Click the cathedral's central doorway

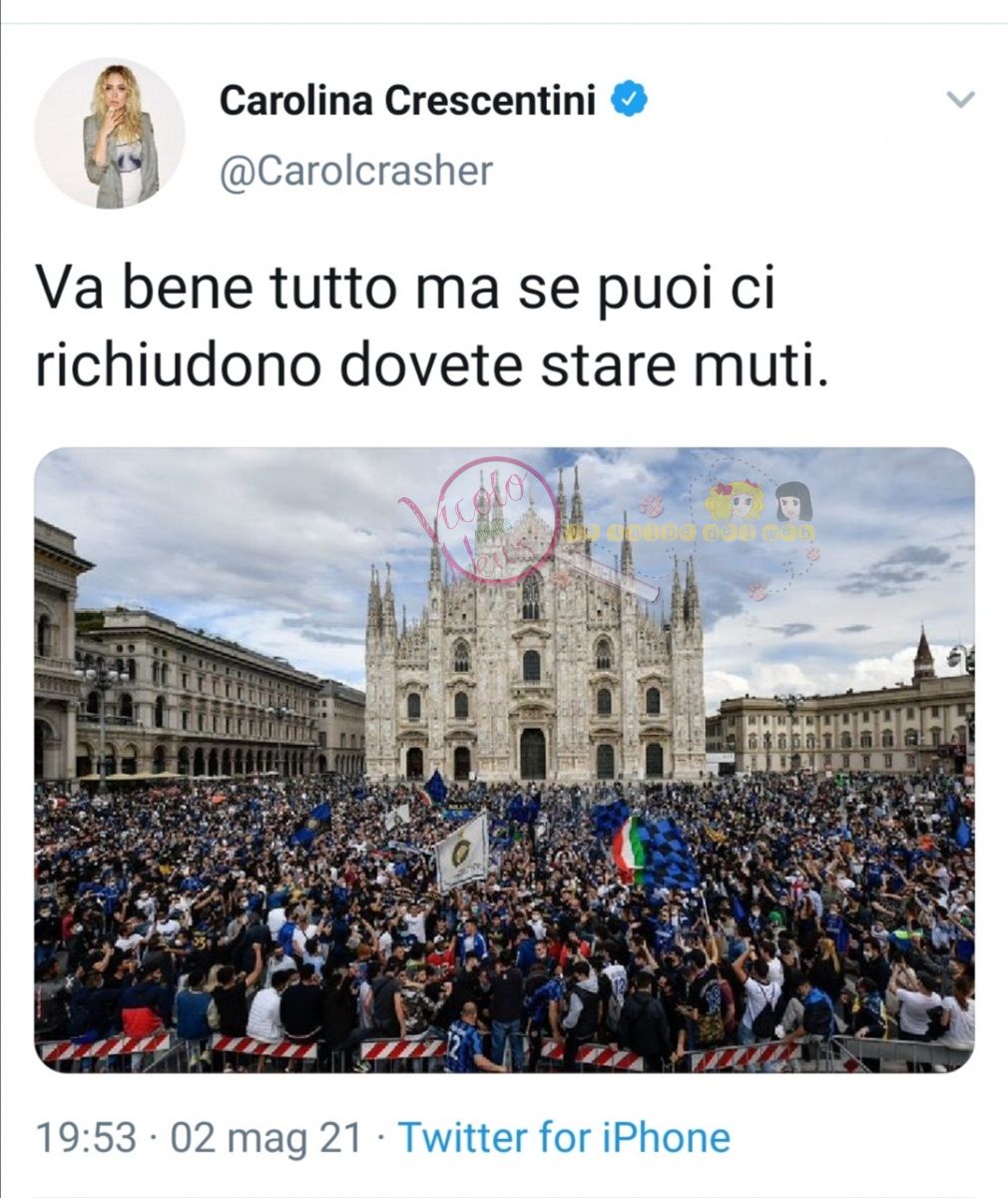[x=533, y=754]
